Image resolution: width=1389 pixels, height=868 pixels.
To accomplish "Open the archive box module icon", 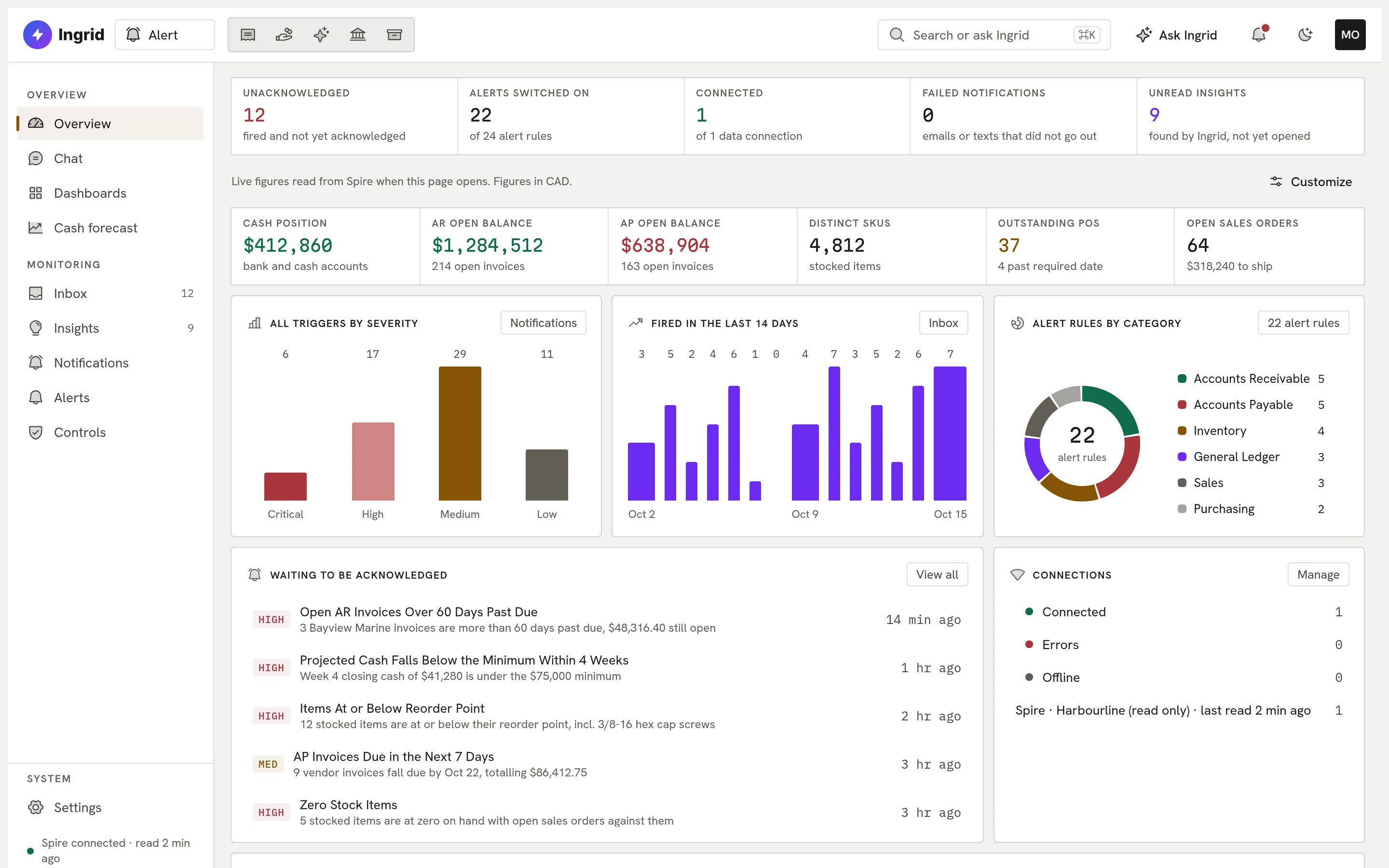I will pyautogui.click(x=395, y=35).
